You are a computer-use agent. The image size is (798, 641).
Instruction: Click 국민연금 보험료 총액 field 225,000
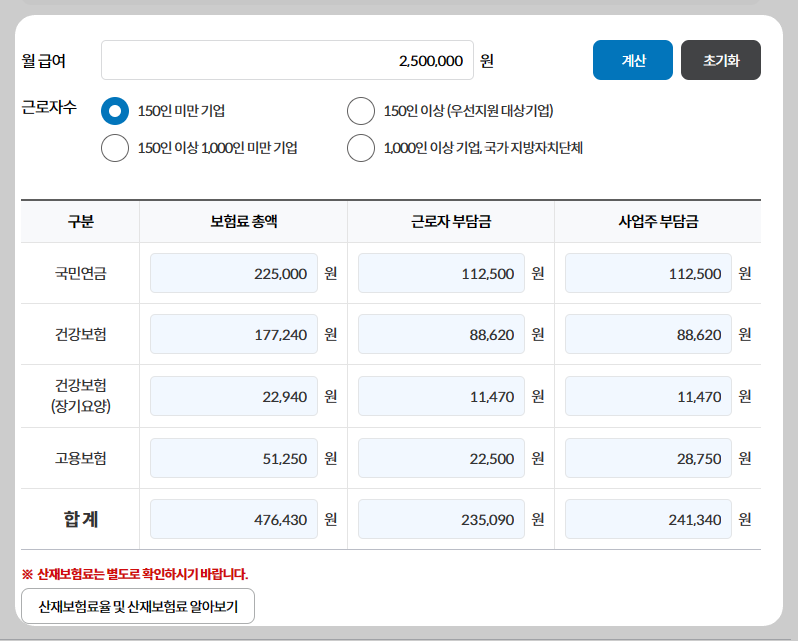[234, 273]
